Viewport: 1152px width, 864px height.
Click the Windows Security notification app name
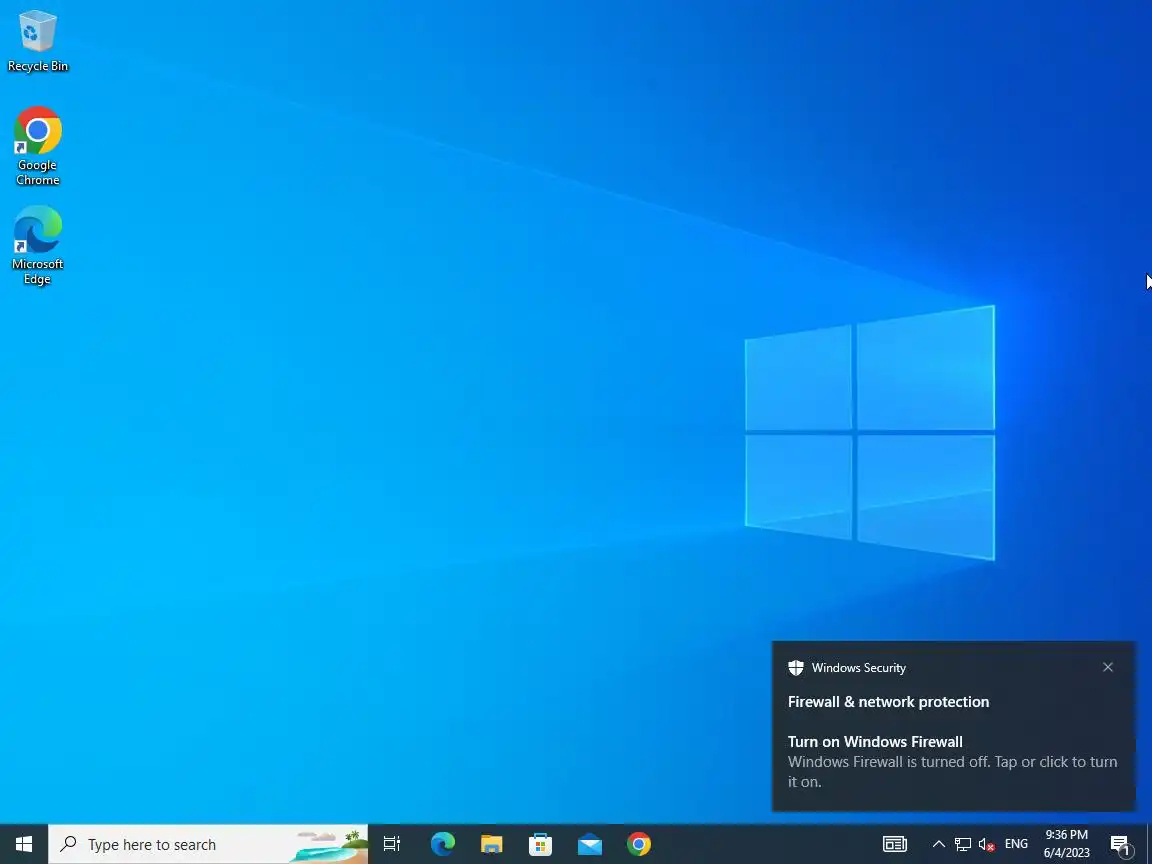(859, 668)
